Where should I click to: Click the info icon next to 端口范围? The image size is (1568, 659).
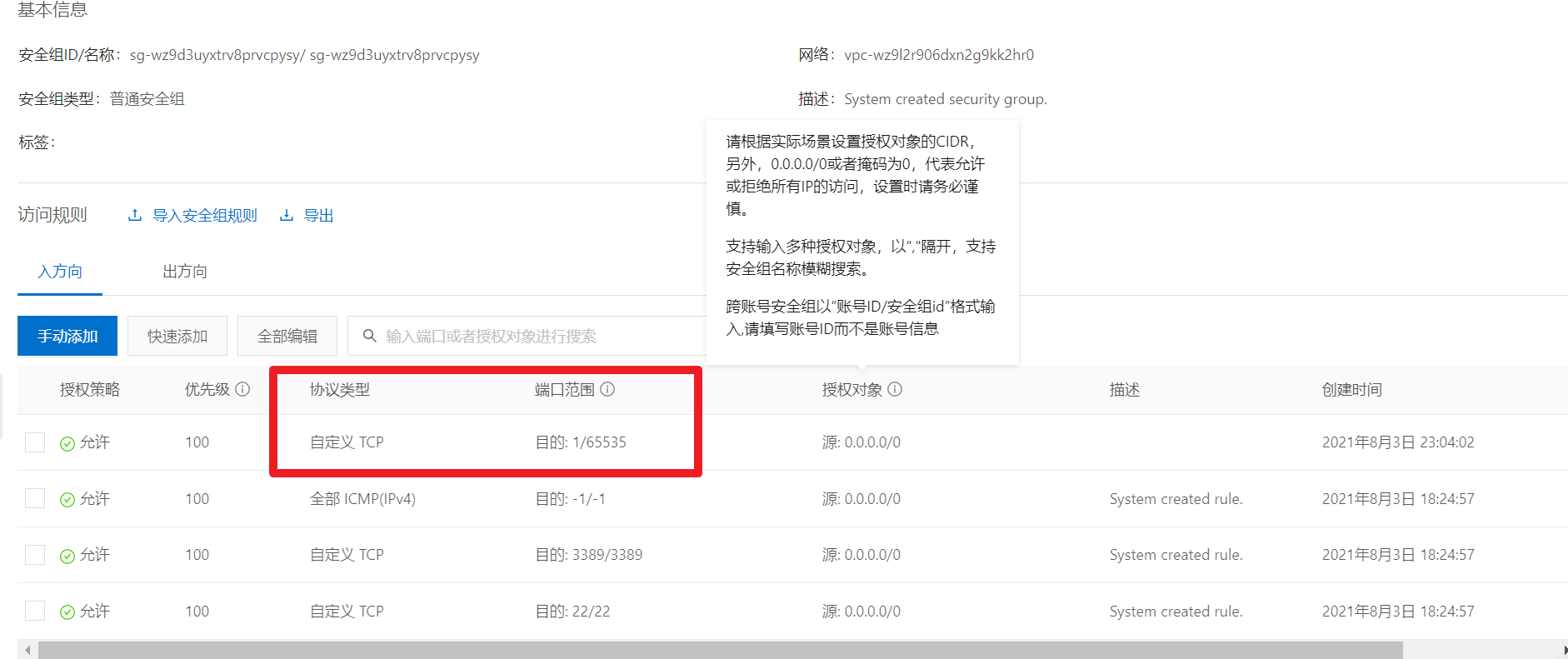(607, 389)
